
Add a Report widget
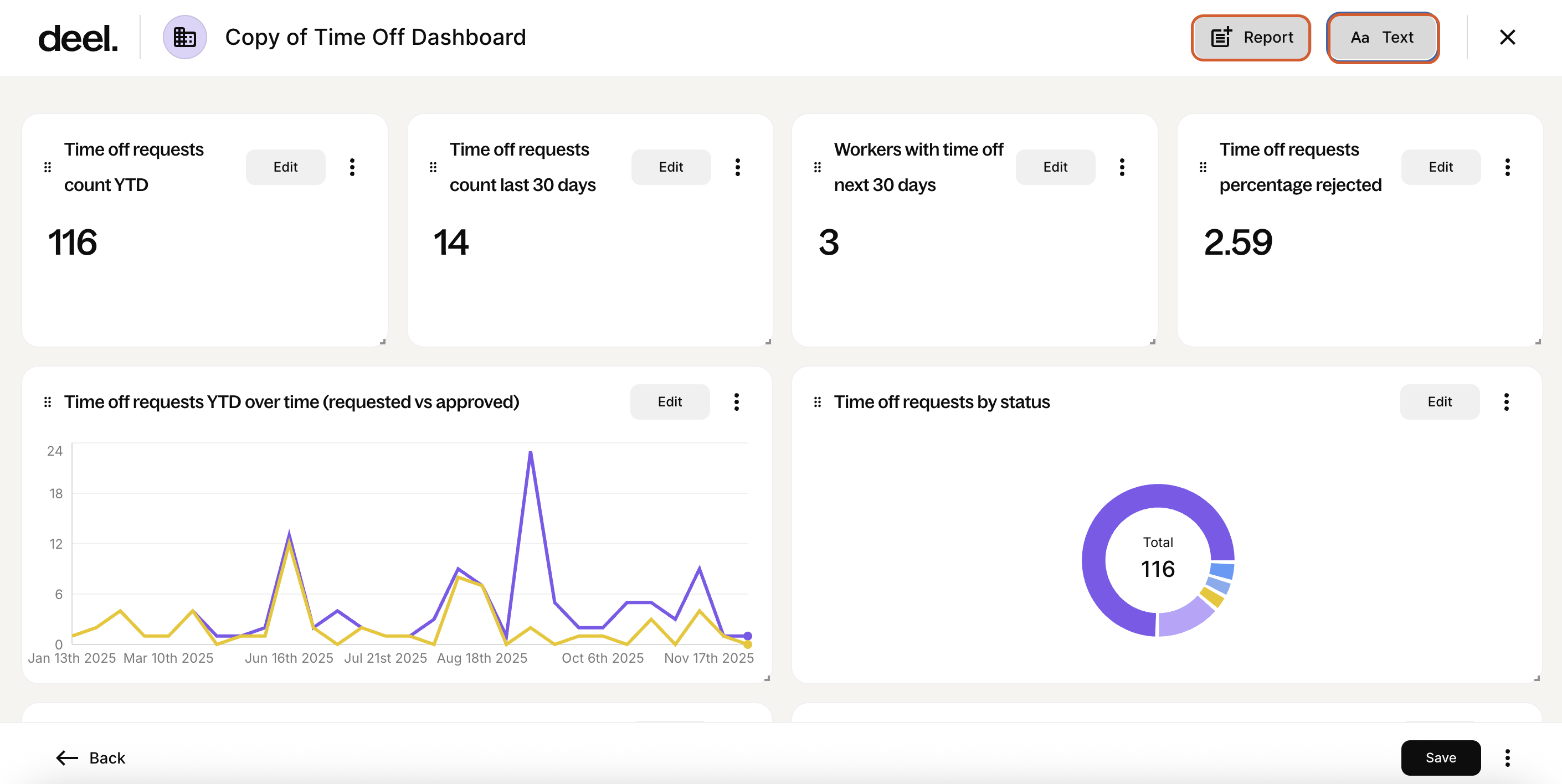[1250, 38]
